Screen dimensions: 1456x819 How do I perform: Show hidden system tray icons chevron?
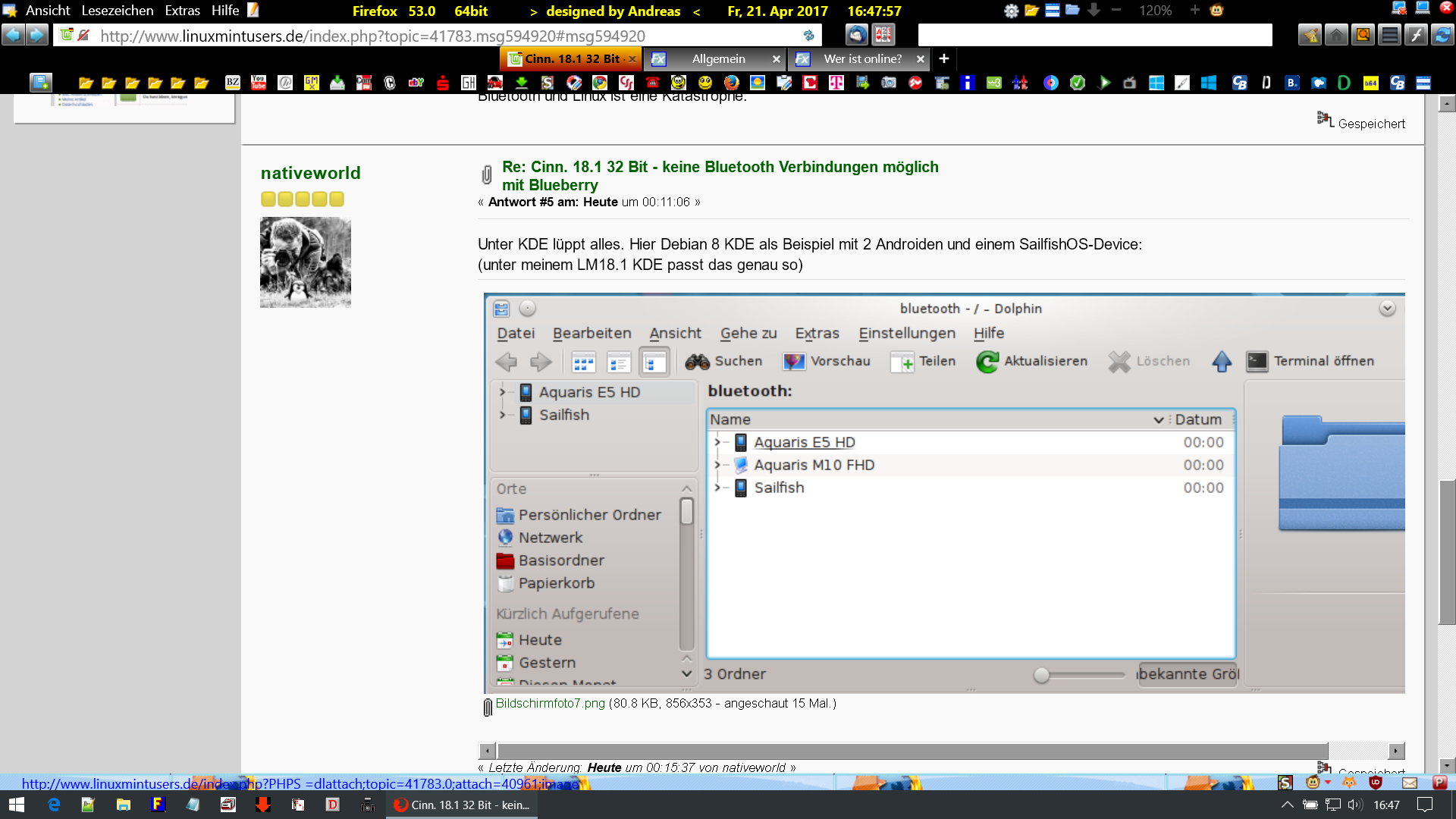point(1287,805)
